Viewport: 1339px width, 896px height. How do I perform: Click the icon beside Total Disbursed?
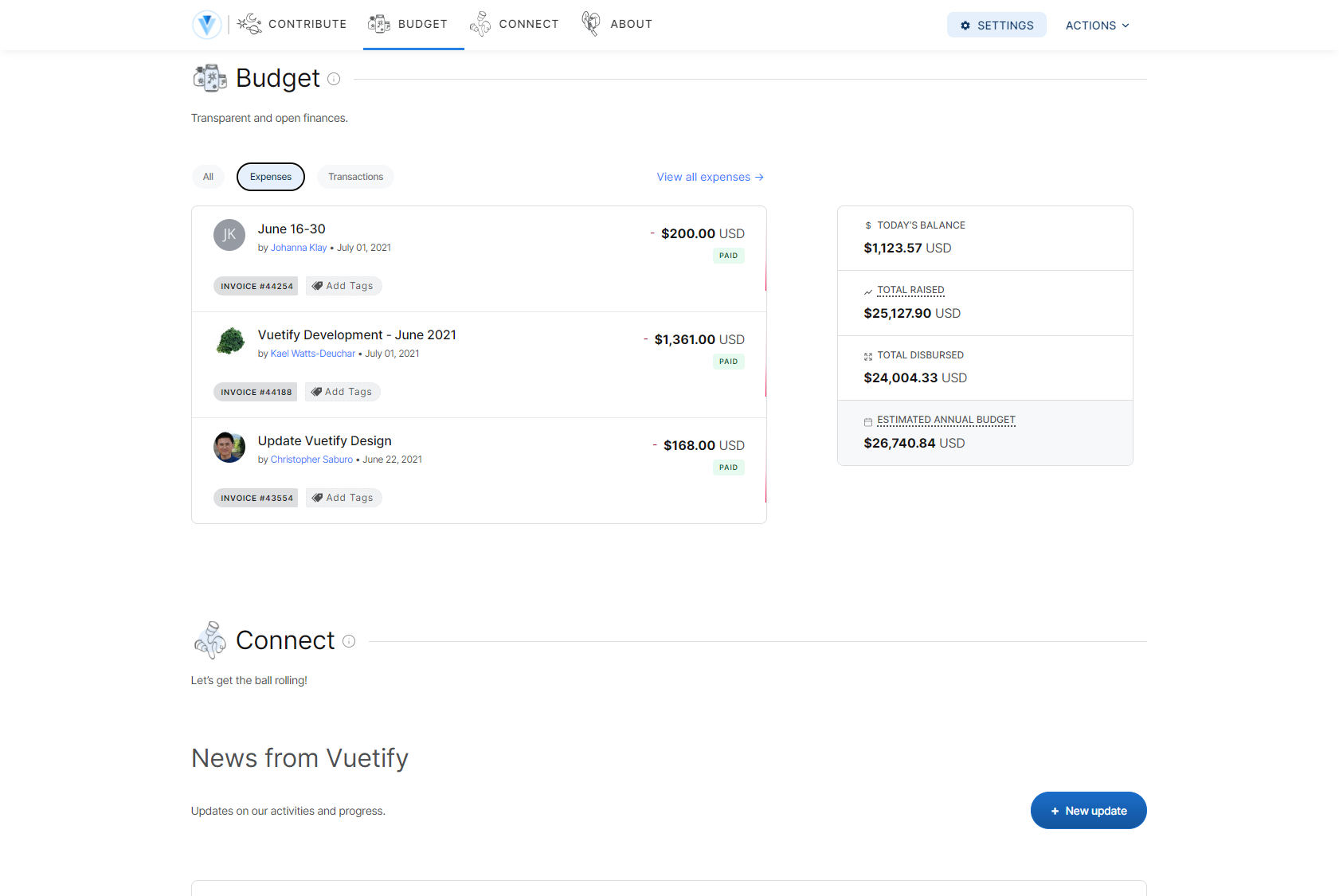point(868,357)
